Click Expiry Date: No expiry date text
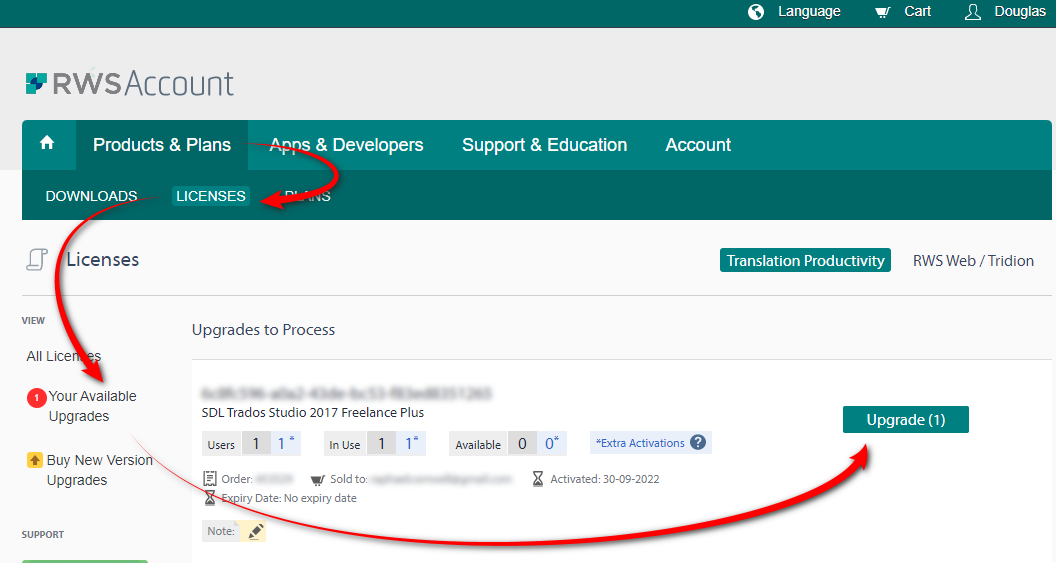 289,498
